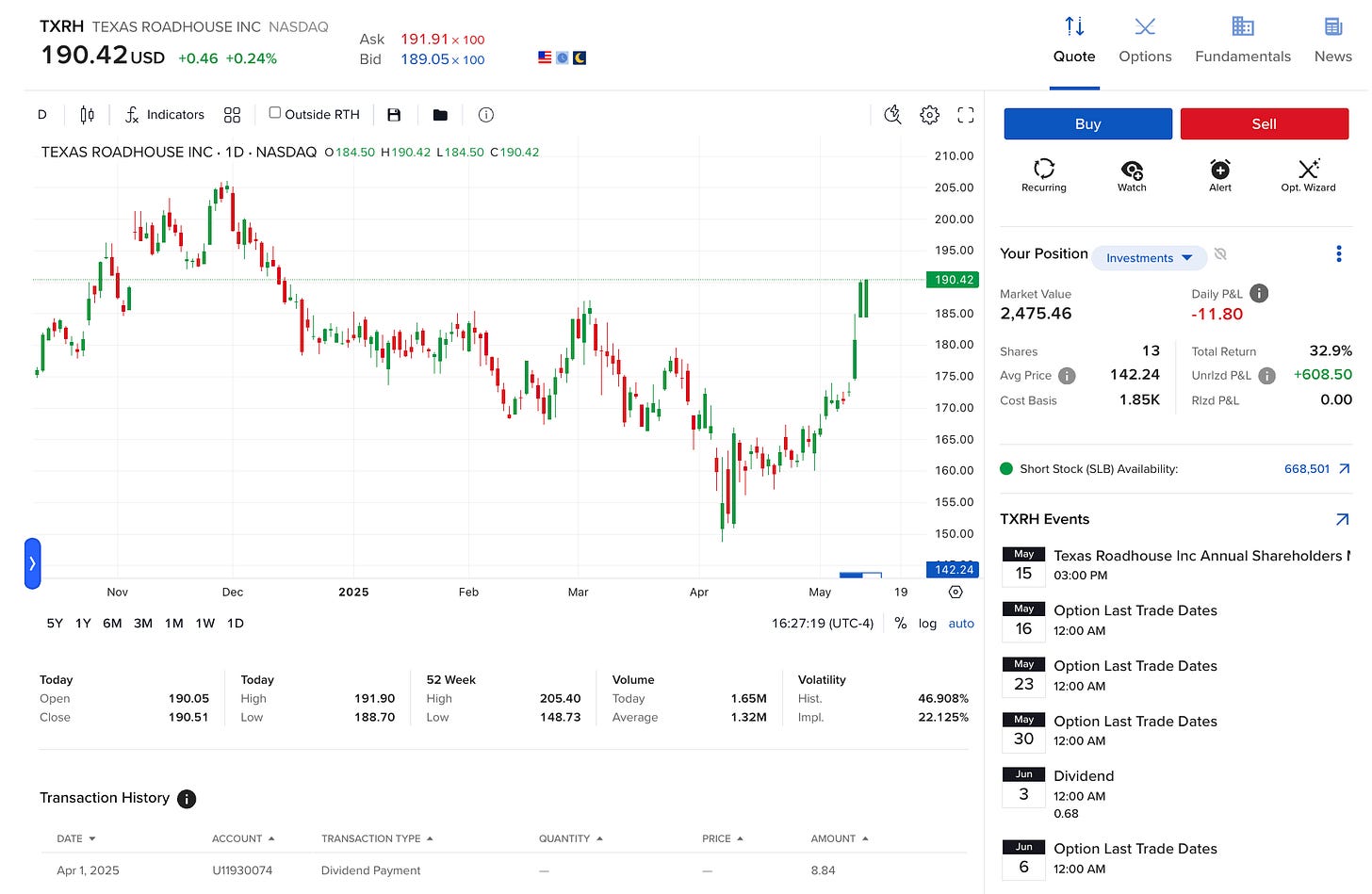The image size is (1372, 894).
Task: Save the chart layout with floppy icon
Action: [394, 115]
